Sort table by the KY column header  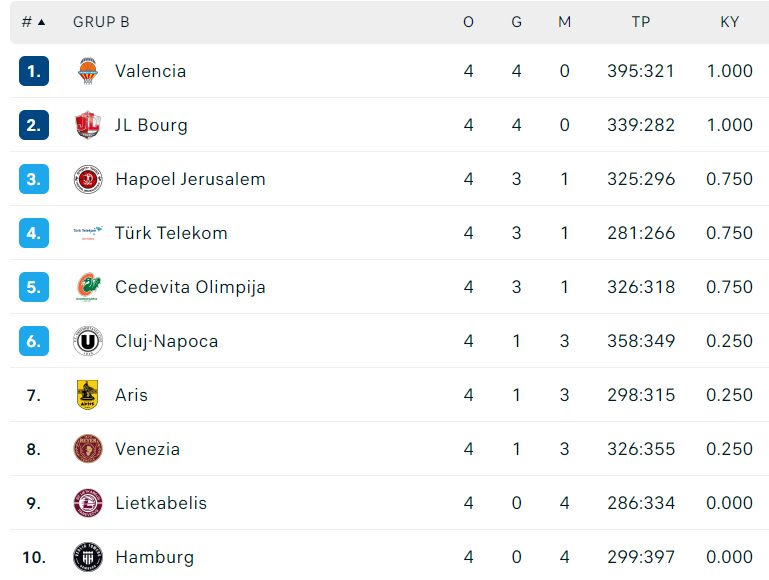tap(729, 22)
